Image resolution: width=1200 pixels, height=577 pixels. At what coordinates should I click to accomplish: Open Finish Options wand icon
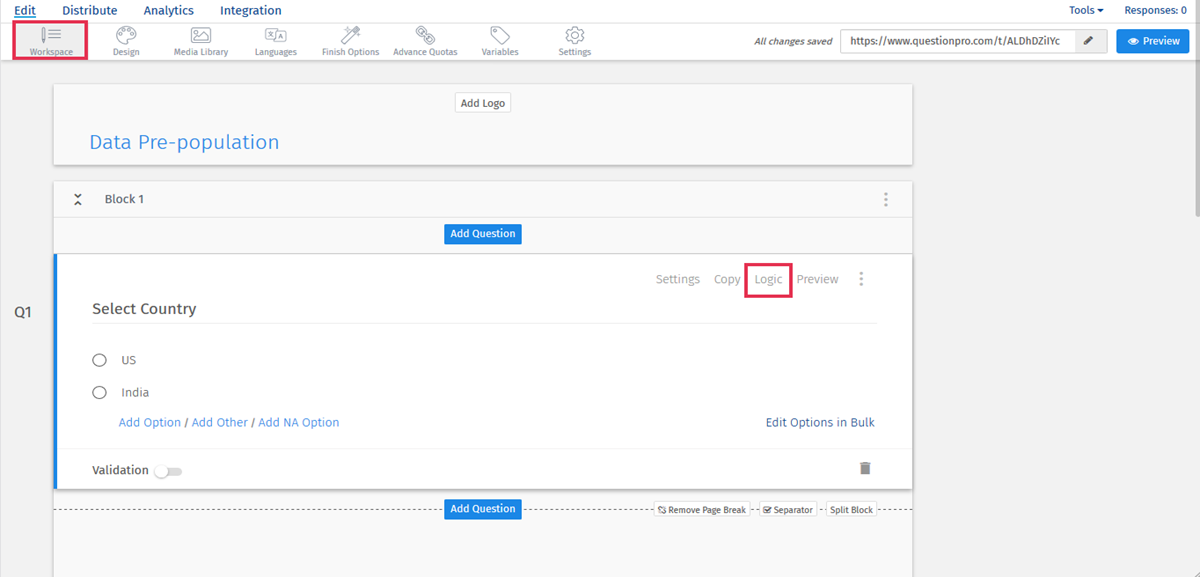click(350, 36)
